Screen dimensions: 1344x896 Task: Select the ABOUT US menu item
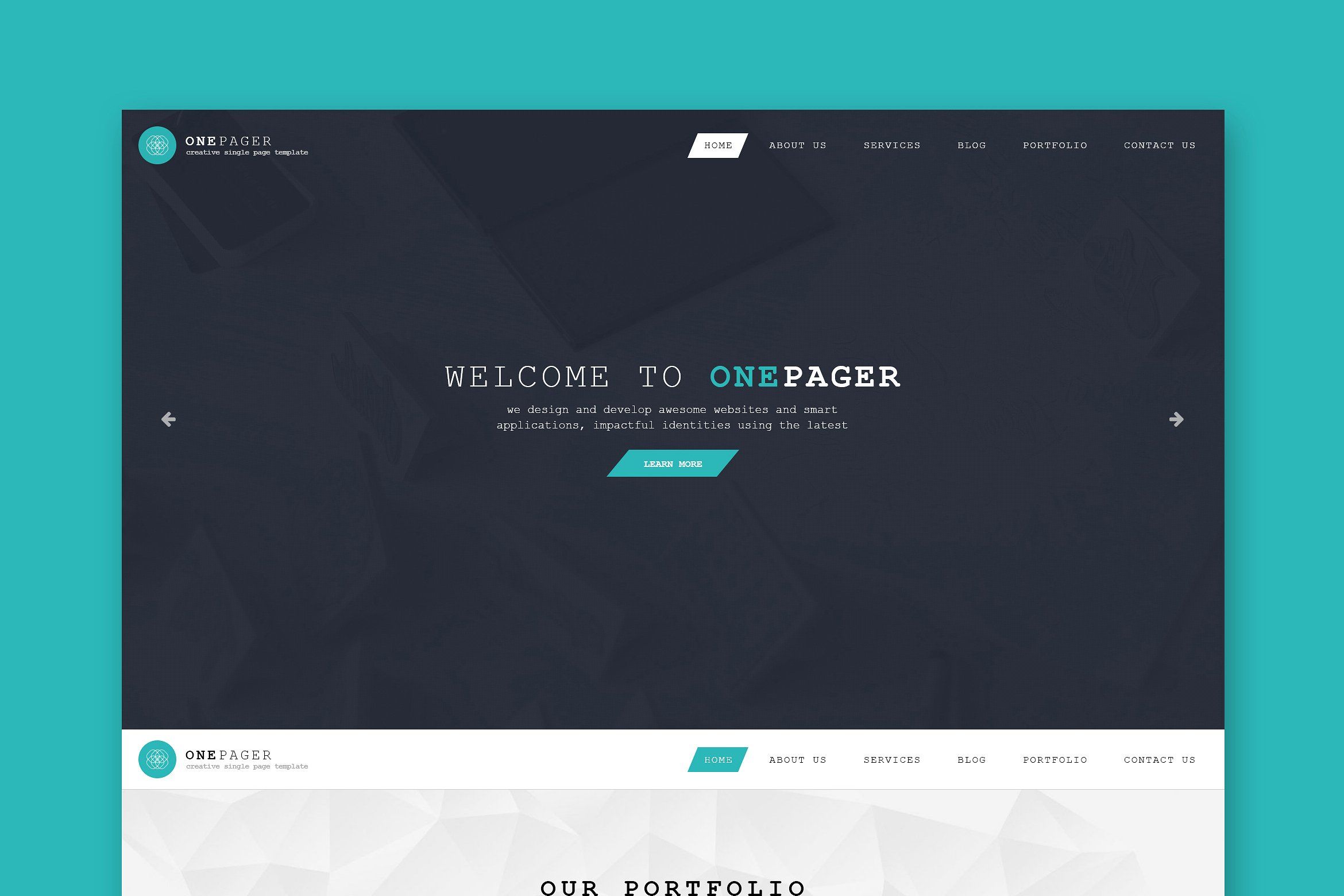click(x=796, y=145)
